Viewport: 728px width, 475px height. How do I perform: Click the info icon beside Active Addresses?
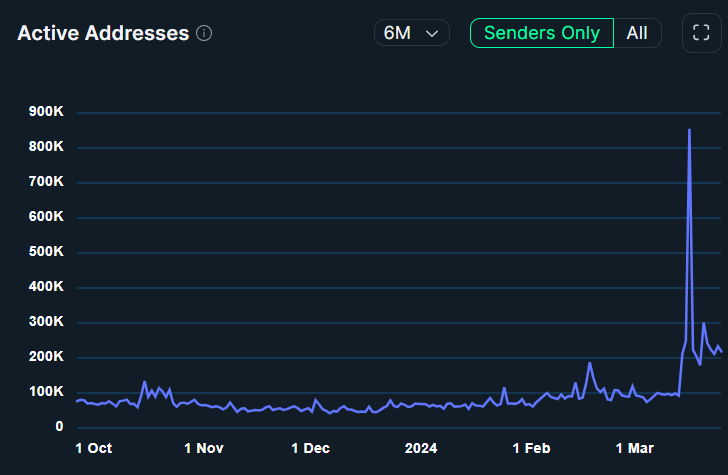pos(204,33)
